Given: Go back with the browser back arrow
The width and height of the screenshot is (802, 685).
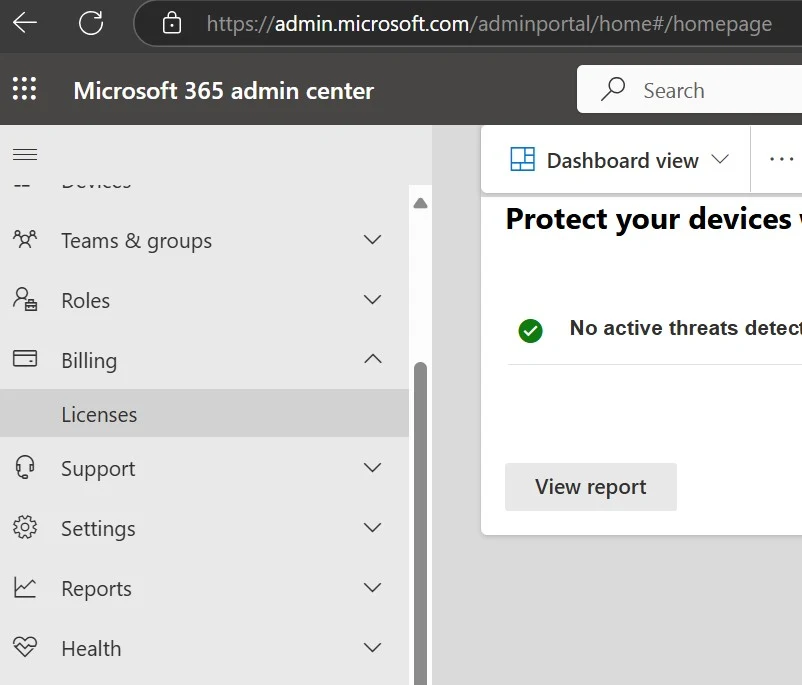Looking at the screenshot, I should (25, 23).
